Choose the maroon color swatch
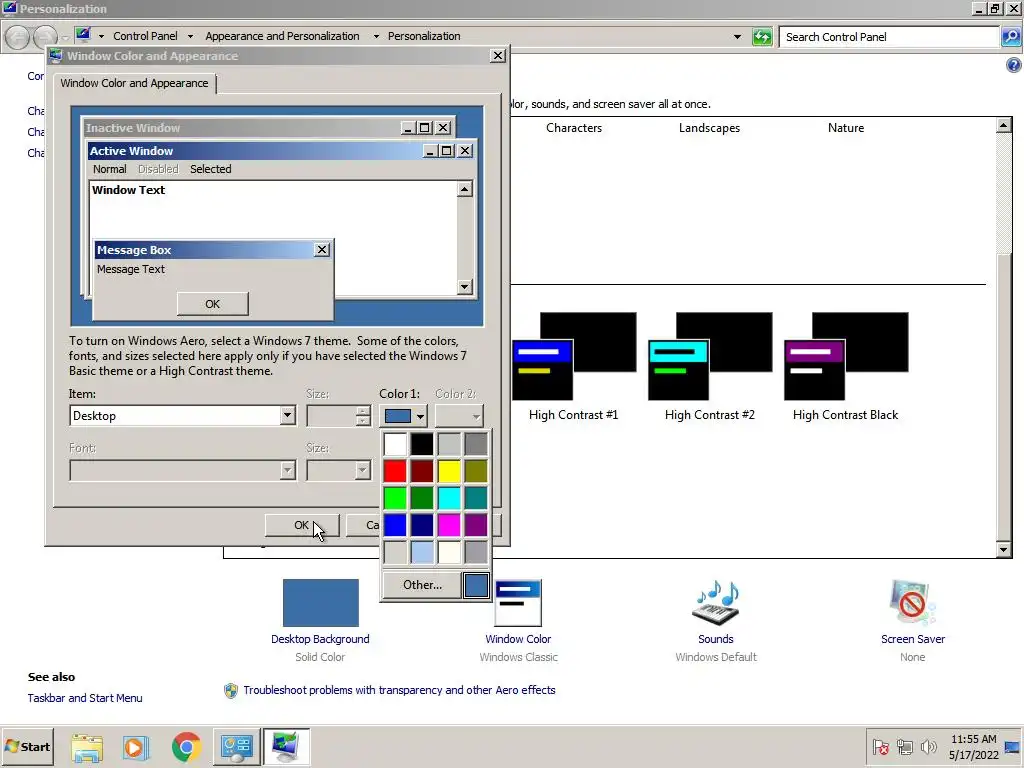The image size is (1024, 768). tap(422, 471)
